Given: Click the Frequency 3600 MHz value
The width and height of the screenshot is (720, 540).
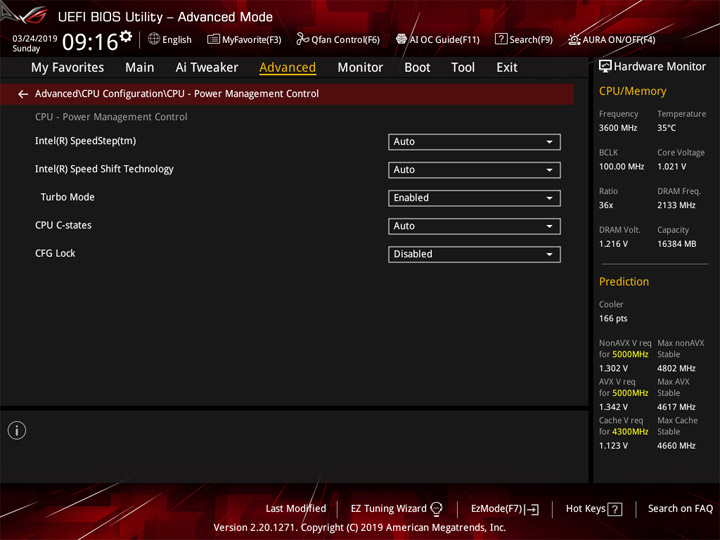Looking at the screenshot, I should [618, 128].
